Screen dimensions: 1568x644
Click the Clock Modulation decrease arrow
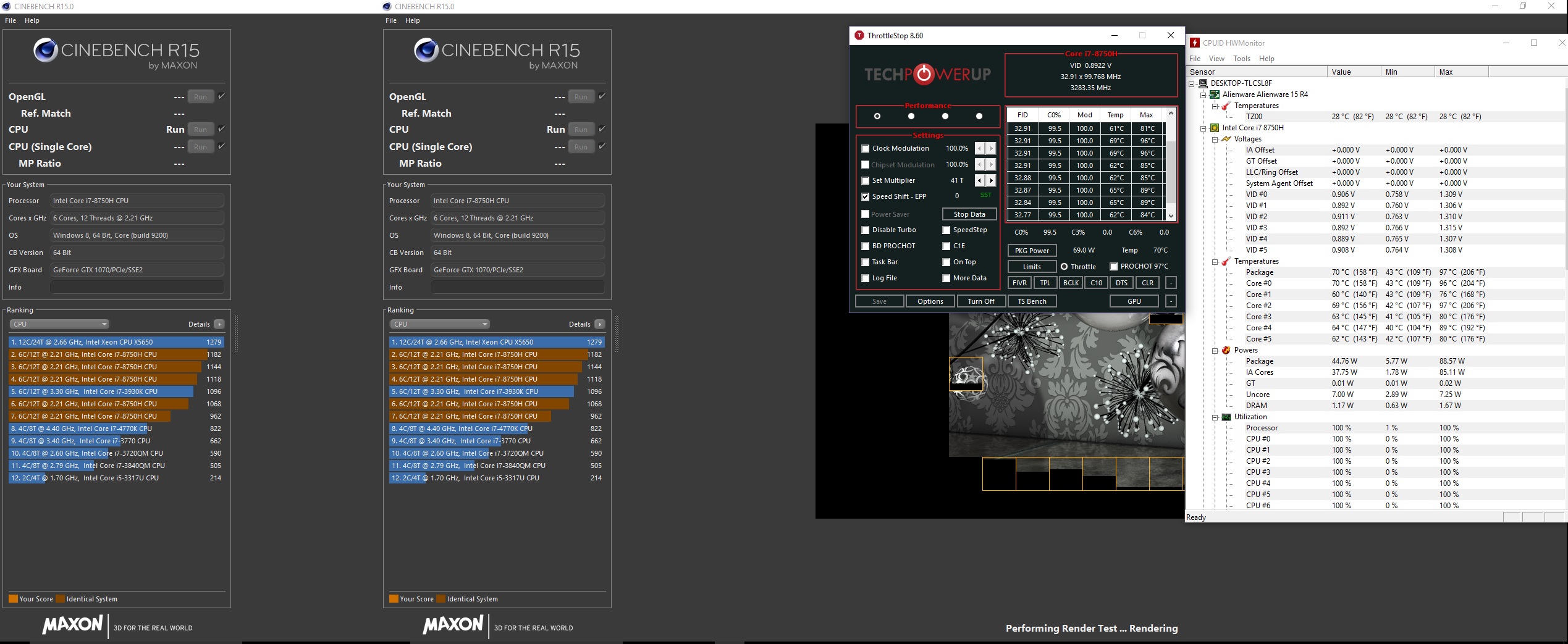(x=980, y=148)
